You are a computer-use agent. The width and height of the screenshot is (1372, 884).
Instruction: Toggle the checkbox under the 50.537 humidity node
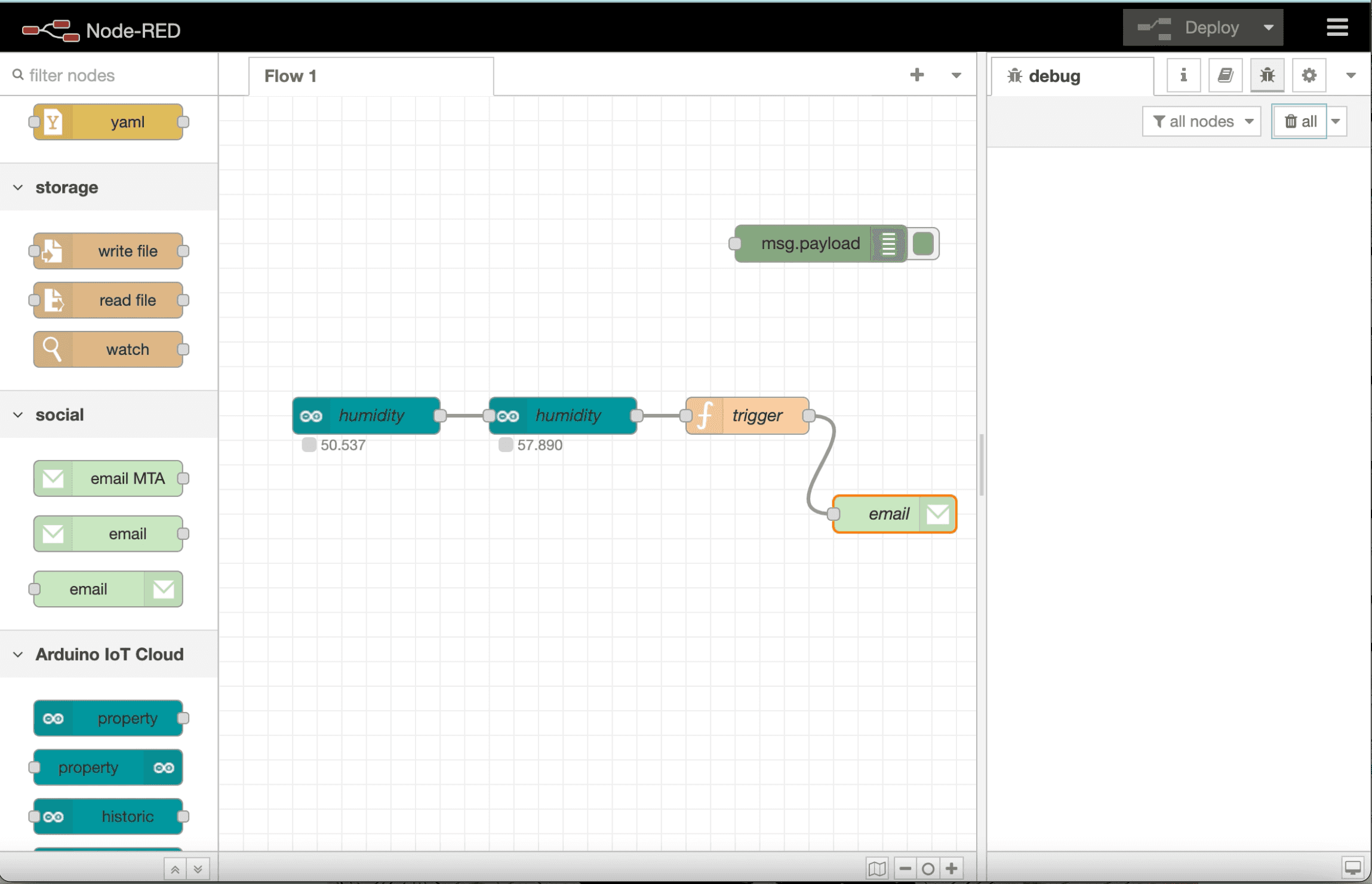(309, 445)
